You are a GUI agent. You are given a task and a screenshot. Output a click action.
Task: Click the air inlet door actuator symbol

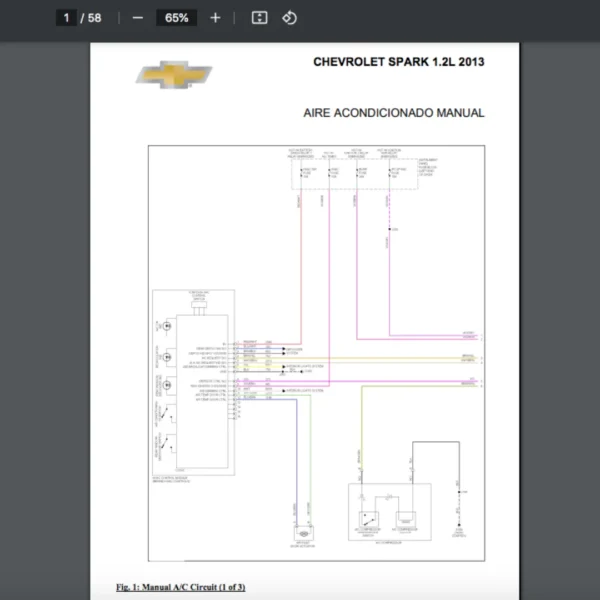pyautogui.click(x=300, y=532)
